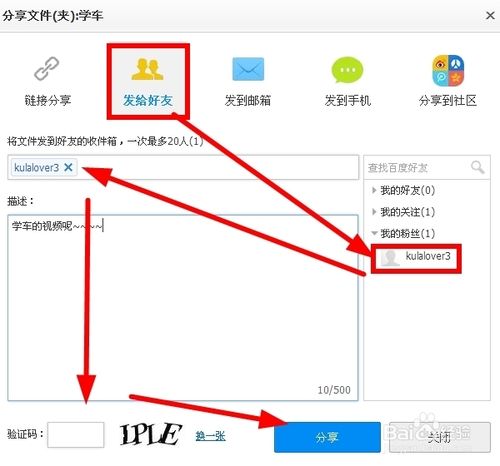The width and height of the screenshot is (500, 466).
Task: Click the blue 分享 button
Action: tap(327, 437)
